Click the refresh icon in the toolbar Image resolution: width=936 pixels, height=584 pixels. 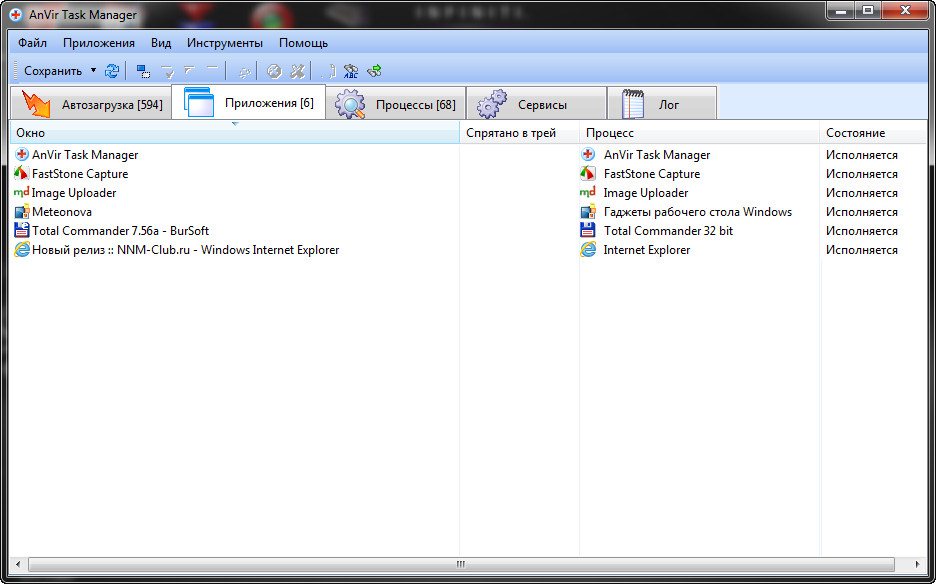coord(112,71)
